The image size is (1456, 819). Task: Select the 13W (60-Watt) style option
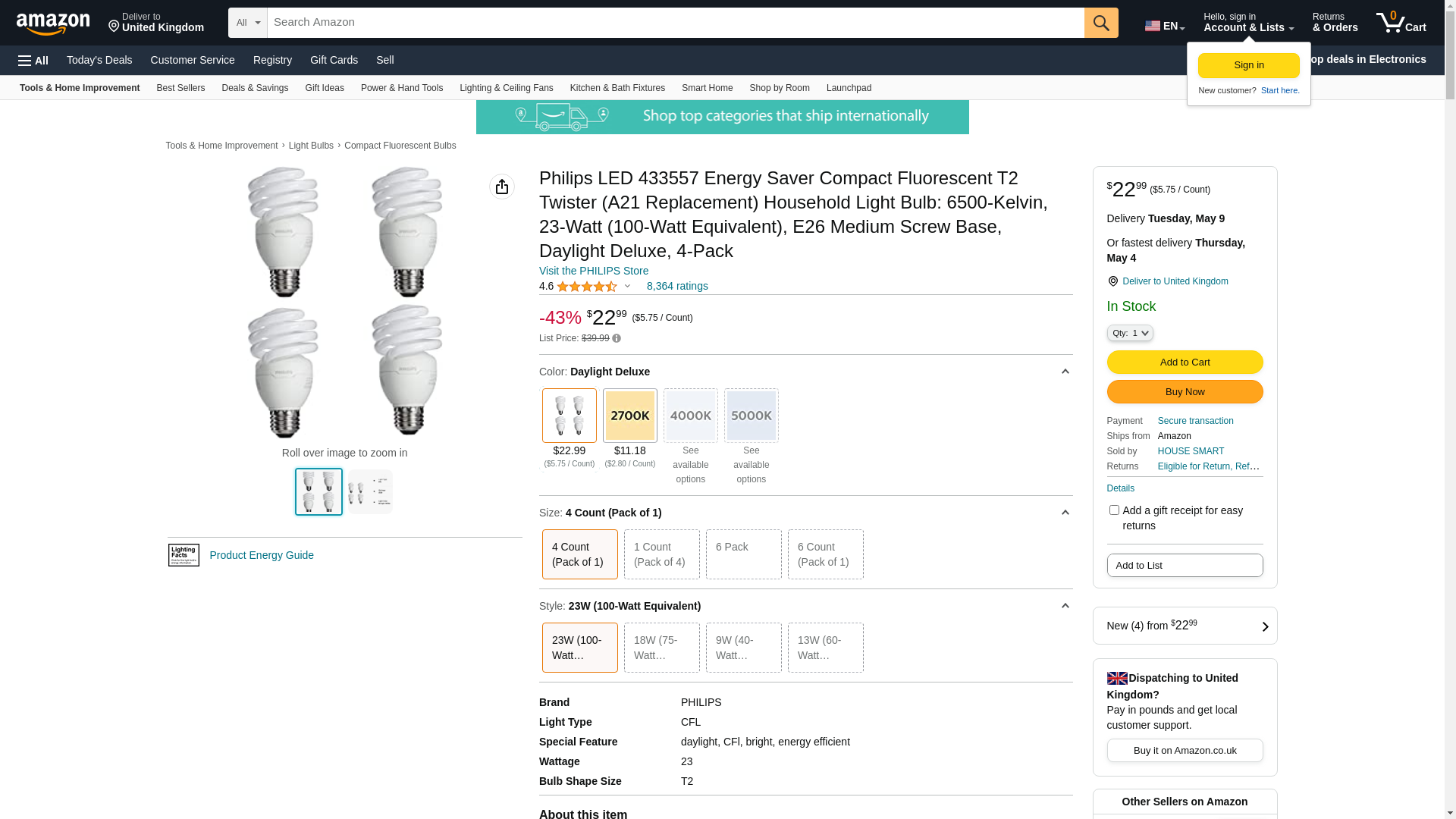click(x=825, y=648)
